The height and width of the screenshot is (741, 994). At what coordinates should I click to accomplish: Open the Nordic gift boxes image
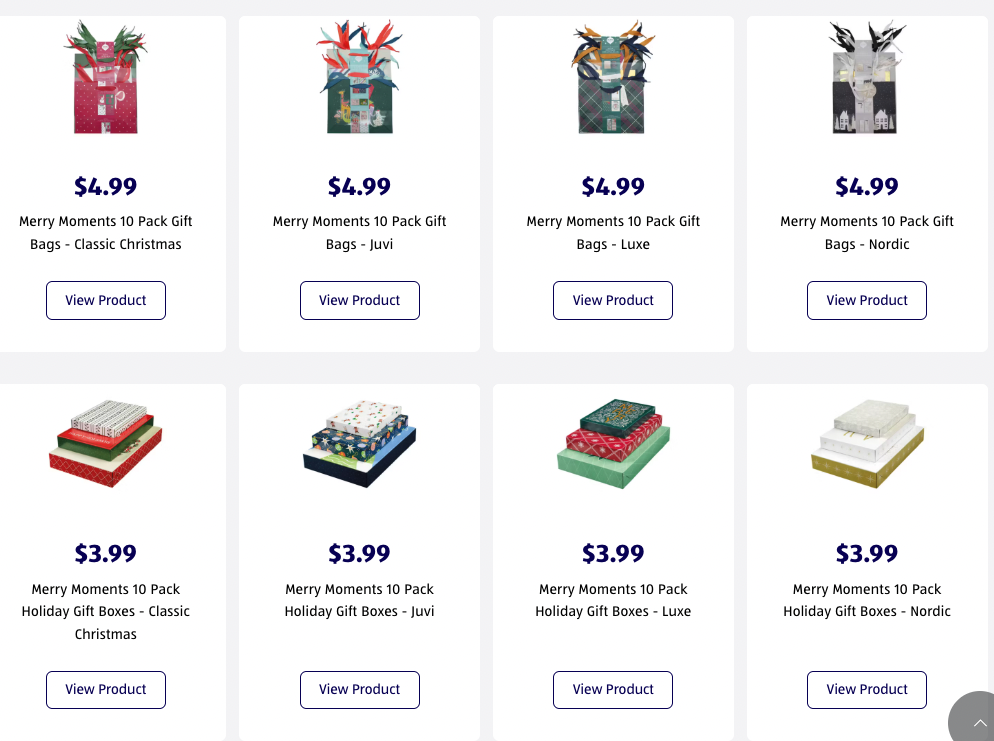[x=867, y=444]
